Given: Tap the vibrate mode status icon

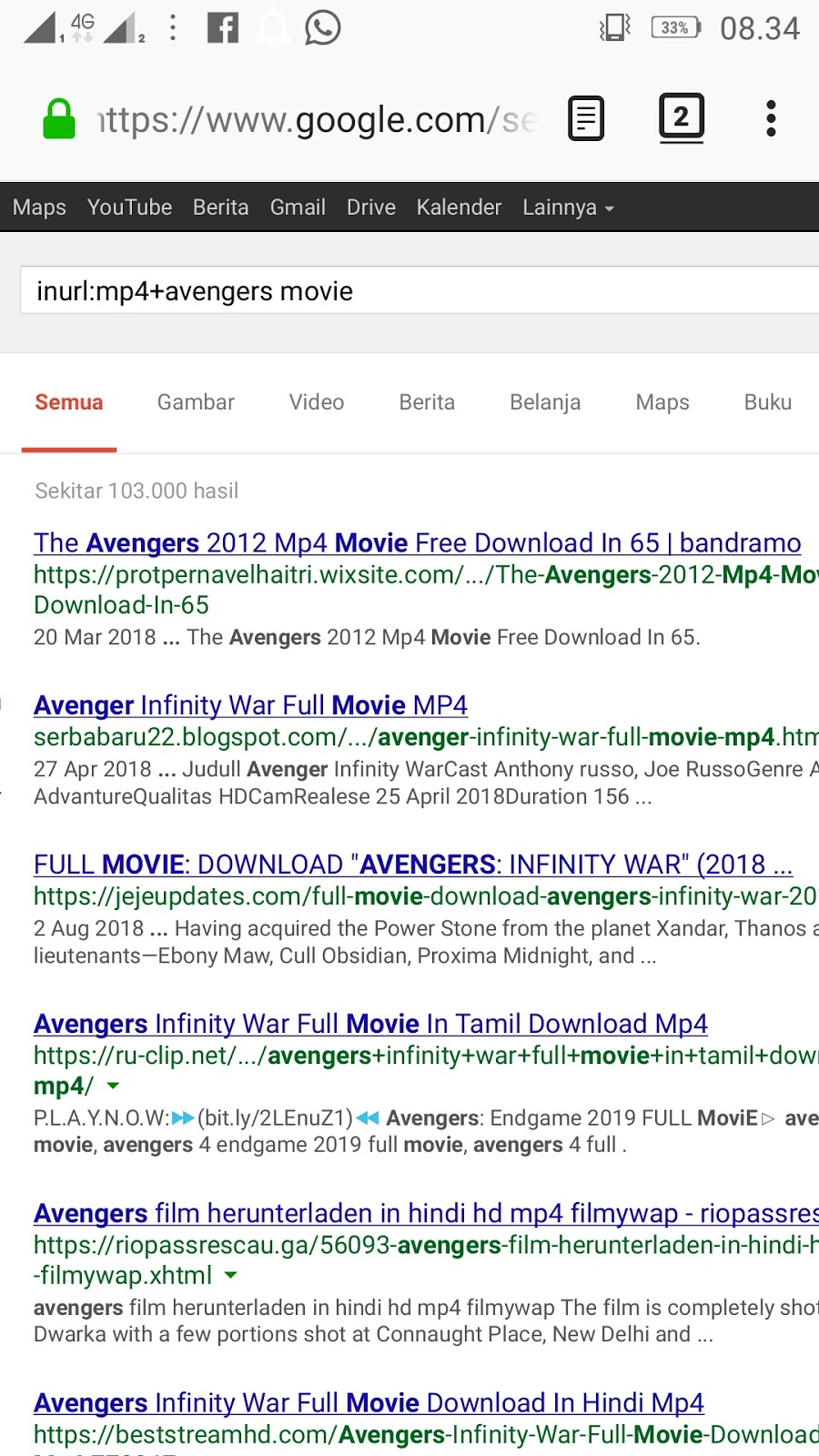Looking at the screenshot, I should [x=616, y=28].
